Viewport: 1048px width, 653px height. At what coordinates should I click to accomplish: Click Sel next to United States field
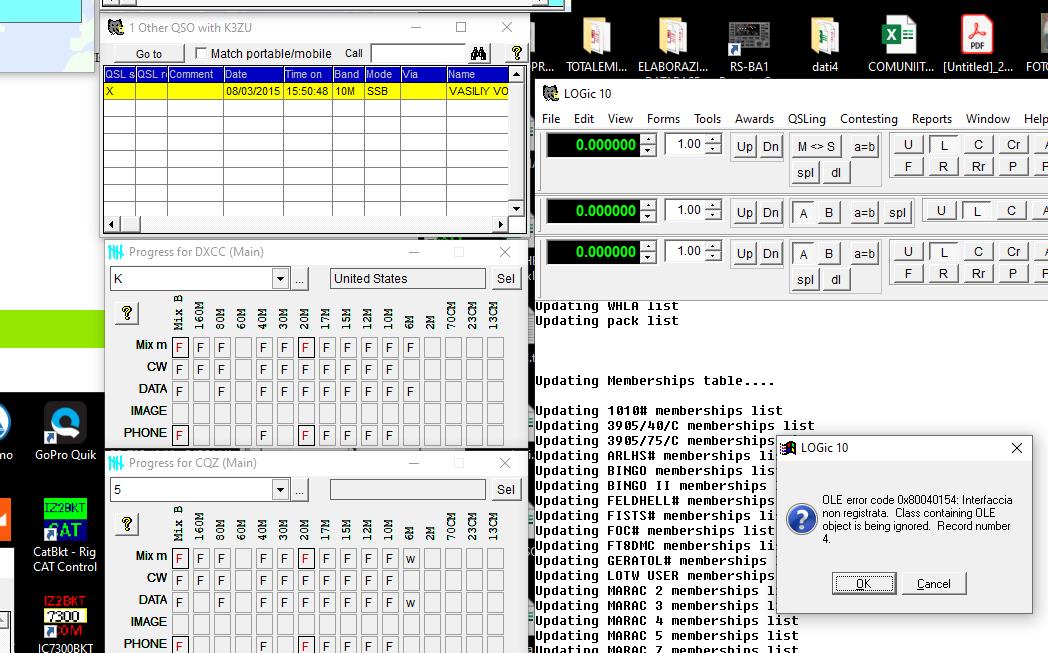506,279
